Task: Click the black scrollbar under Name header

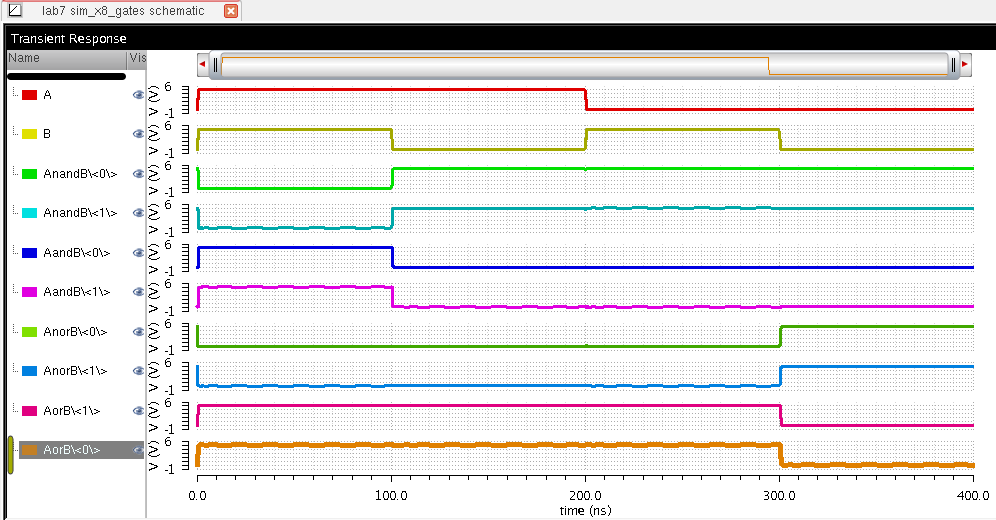Action: (x=67, y=76)
